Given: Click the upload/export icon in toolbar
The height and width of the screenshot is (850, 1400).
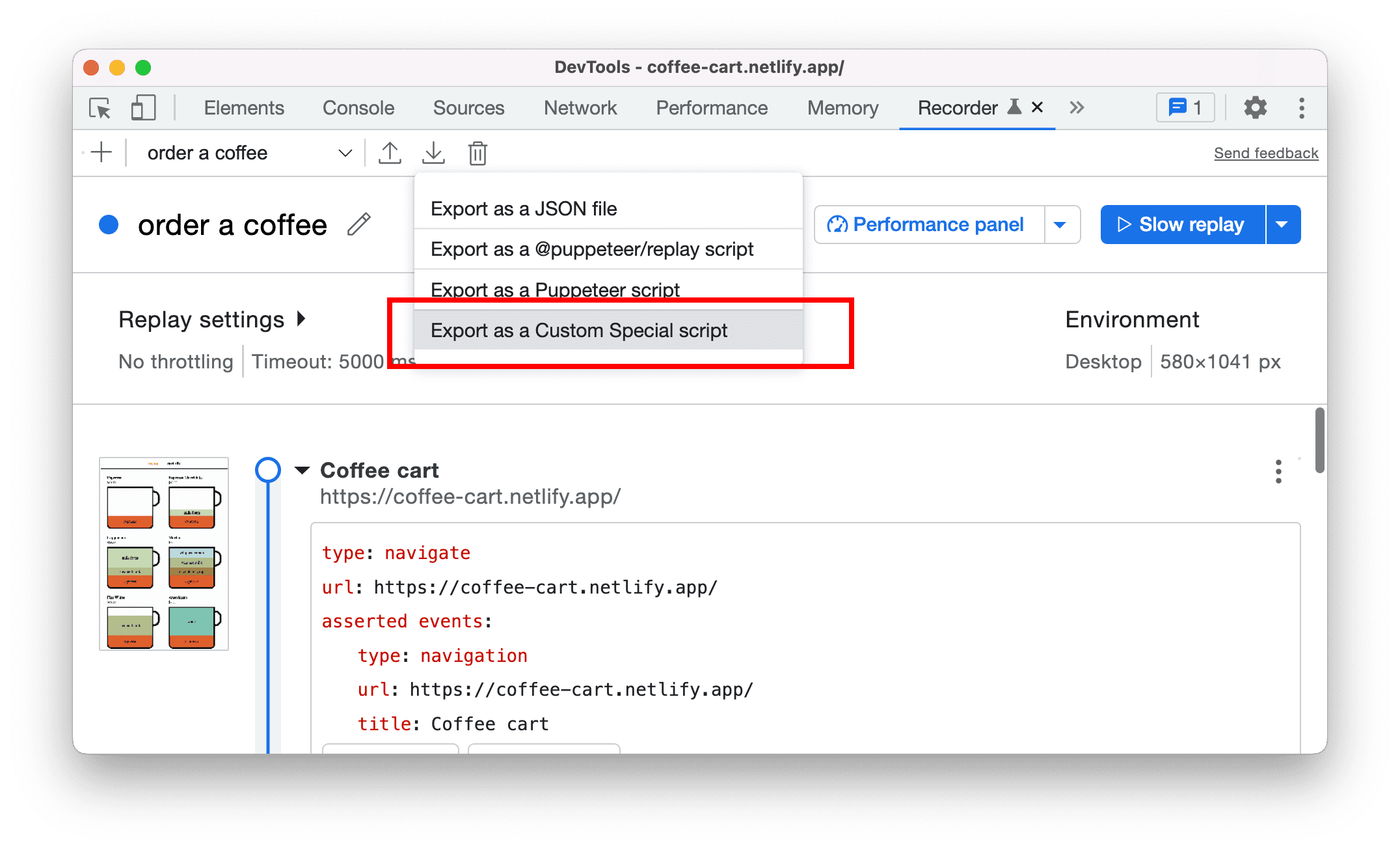Looking at the screenshot, I should 390,152.
